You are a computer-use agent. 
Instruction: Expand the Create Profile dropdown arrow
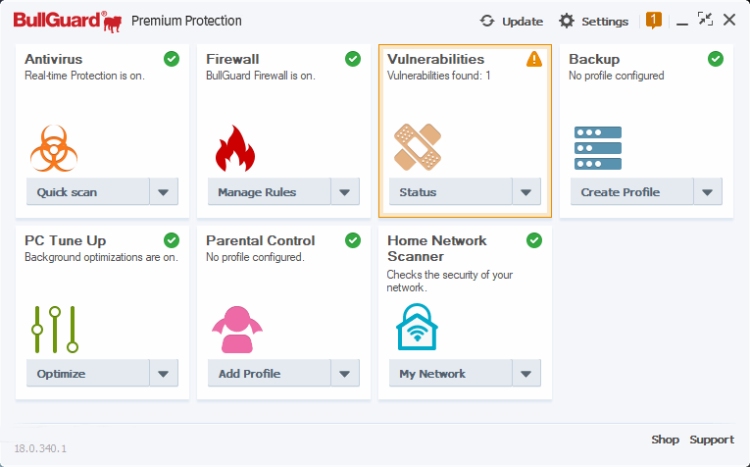click(707, 192)
